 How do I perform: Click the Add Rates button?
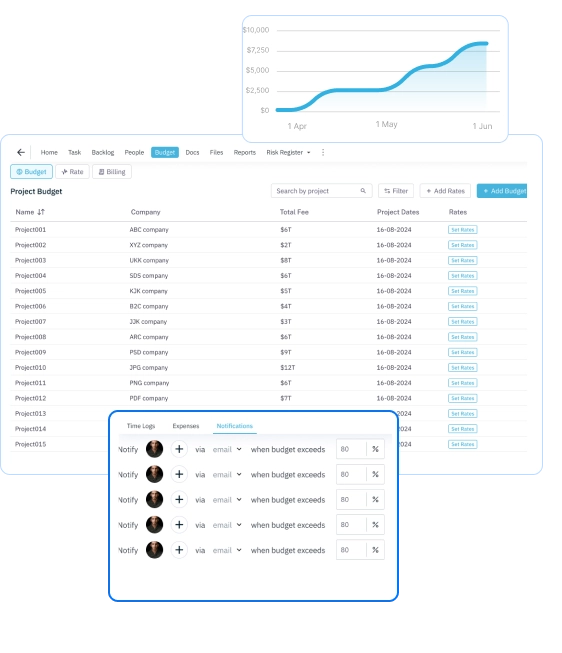pos(445,191)
